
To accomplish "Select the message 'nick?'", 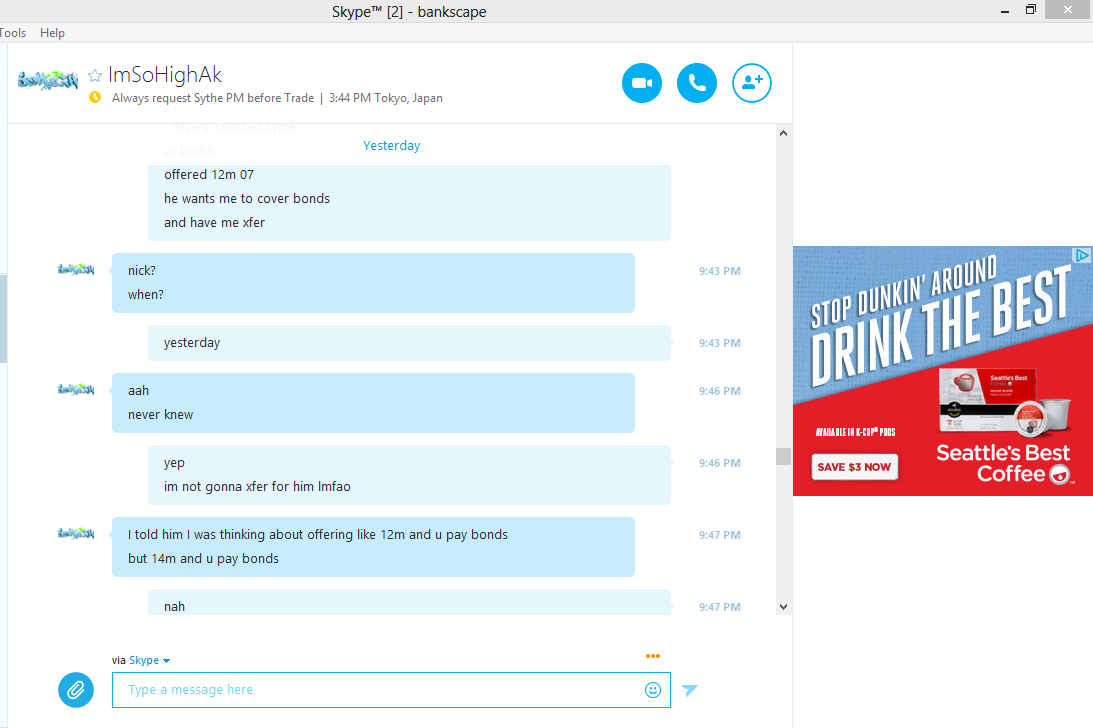I will (x=142, y=271).
